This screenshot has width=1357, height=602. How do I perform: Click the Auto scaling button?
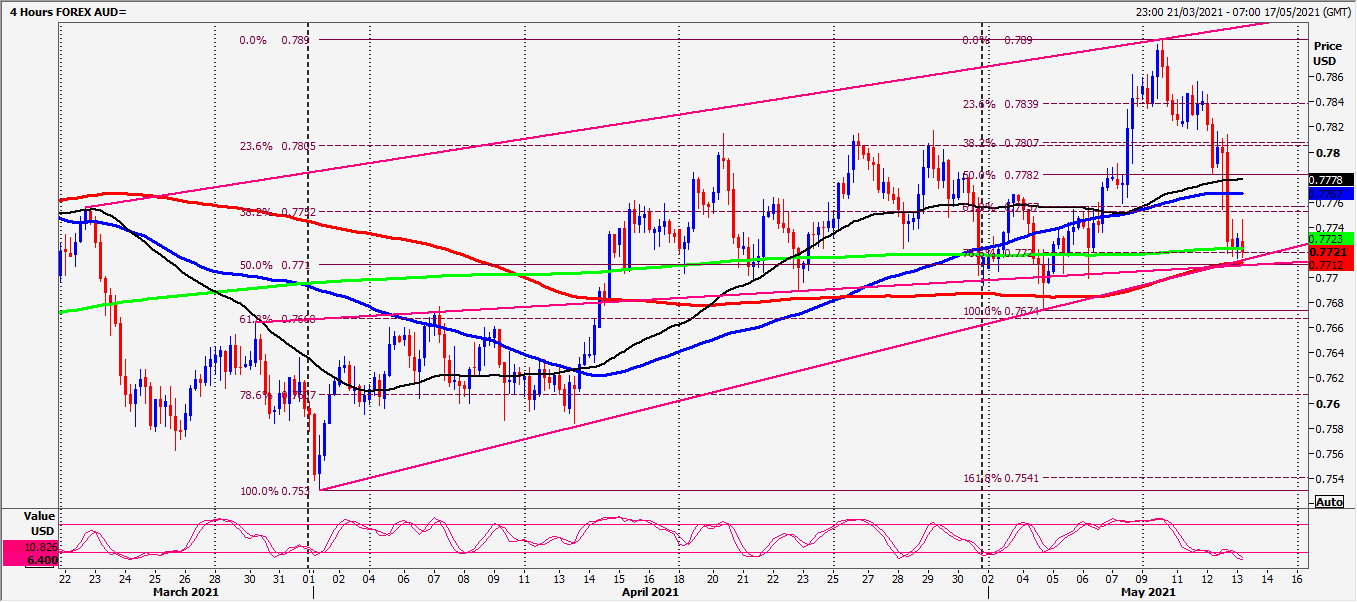pos(1329,502)
